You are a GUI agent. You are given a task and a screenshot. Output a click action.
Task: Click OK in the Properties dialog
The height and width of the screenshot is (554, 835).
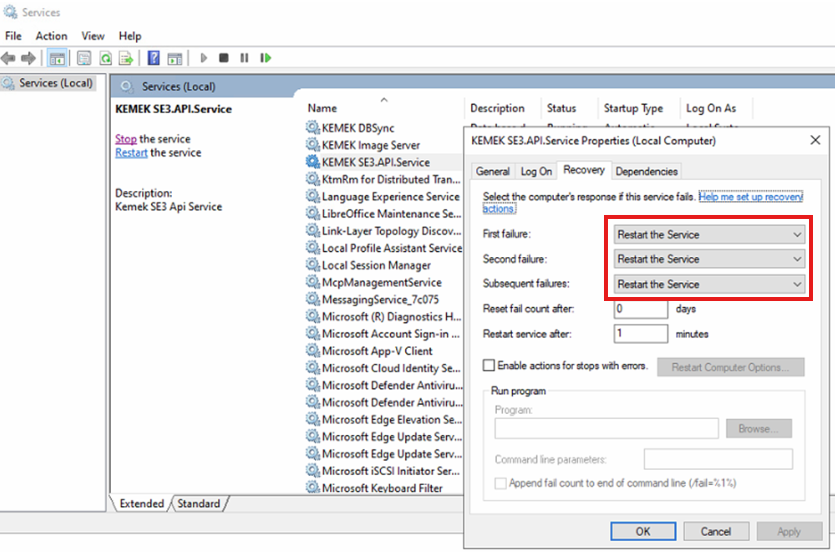point(643,531)
